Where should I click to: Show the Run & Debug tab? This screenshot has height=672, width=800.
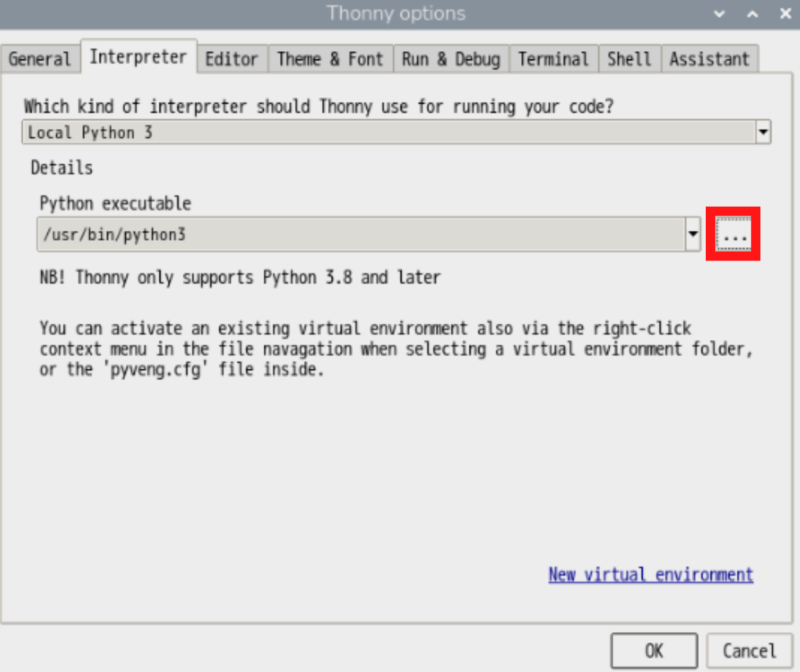pos(451,59)
